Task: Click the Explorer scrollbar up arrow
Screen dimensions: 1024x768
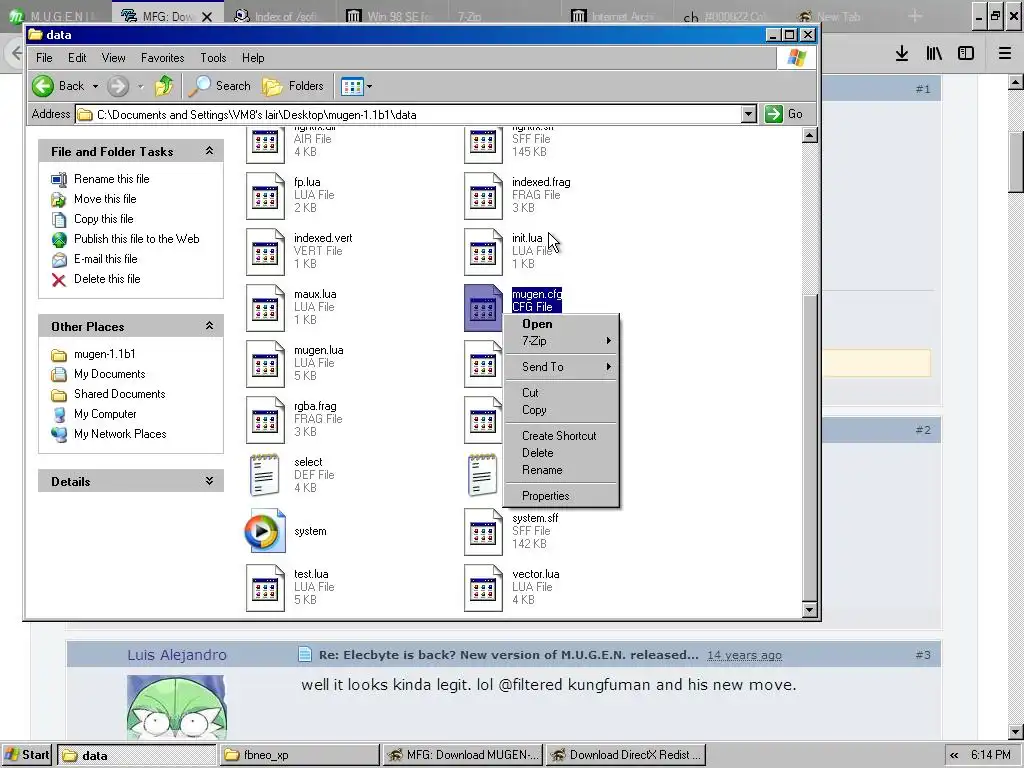Action: point(809,135)
